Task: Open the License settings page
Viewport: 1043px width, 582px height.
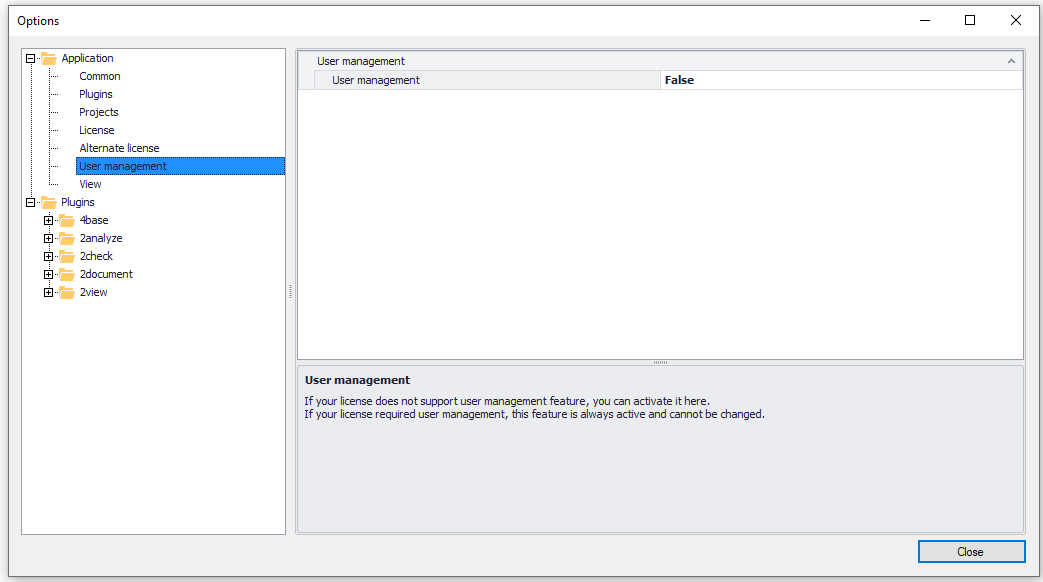Action: point(97,130)
